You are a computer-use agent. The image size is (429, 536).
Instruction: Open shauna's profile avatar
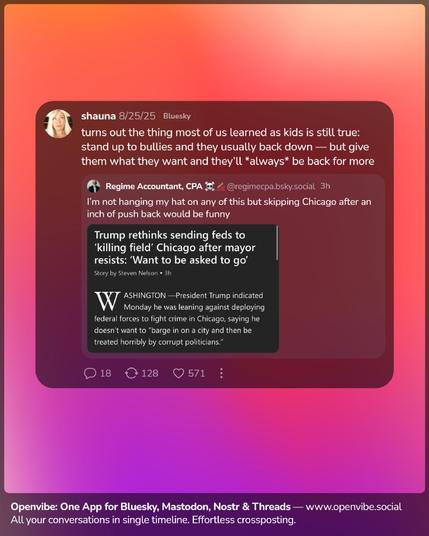[x=58, y=123]
